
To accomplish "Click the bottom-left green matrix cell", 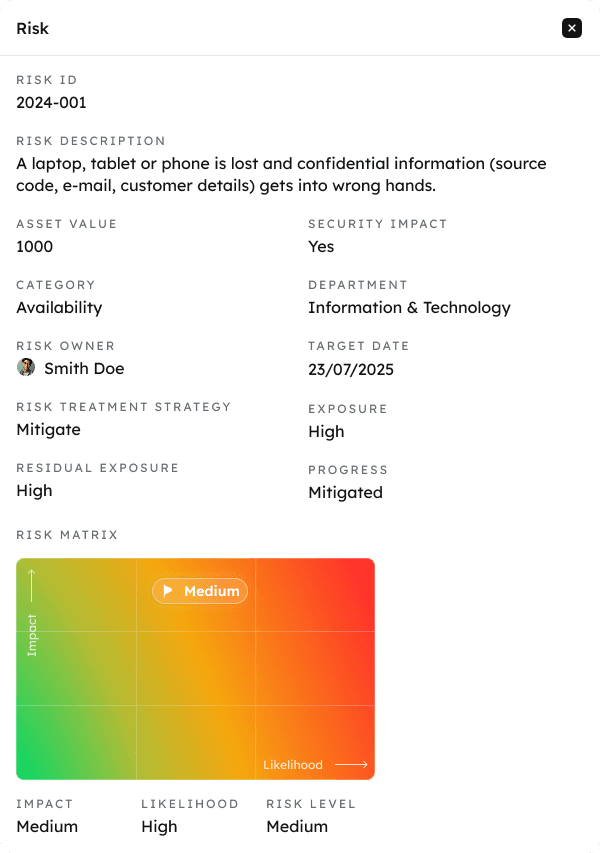I will coord(75,740).
